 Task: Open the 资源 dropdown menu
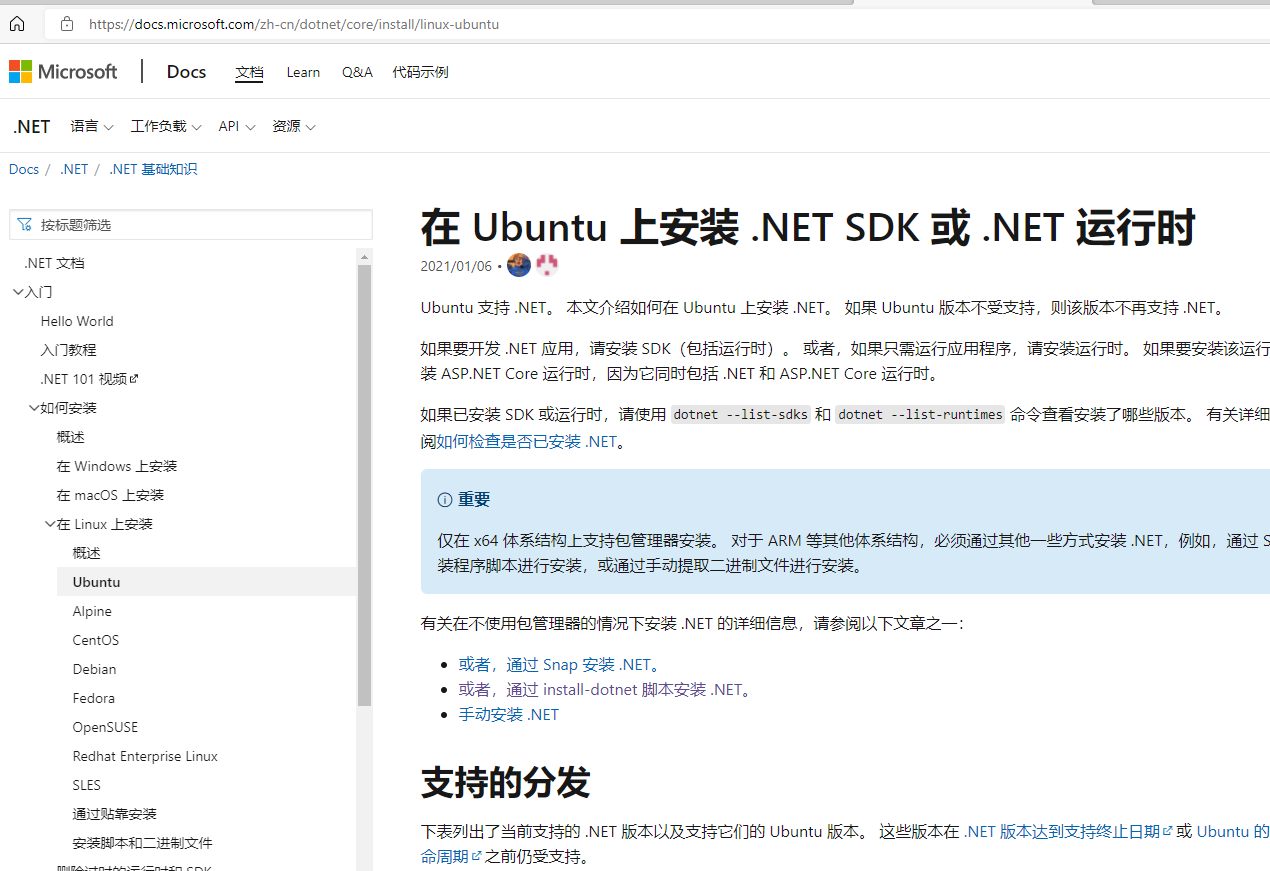click(x=294, y=127)
